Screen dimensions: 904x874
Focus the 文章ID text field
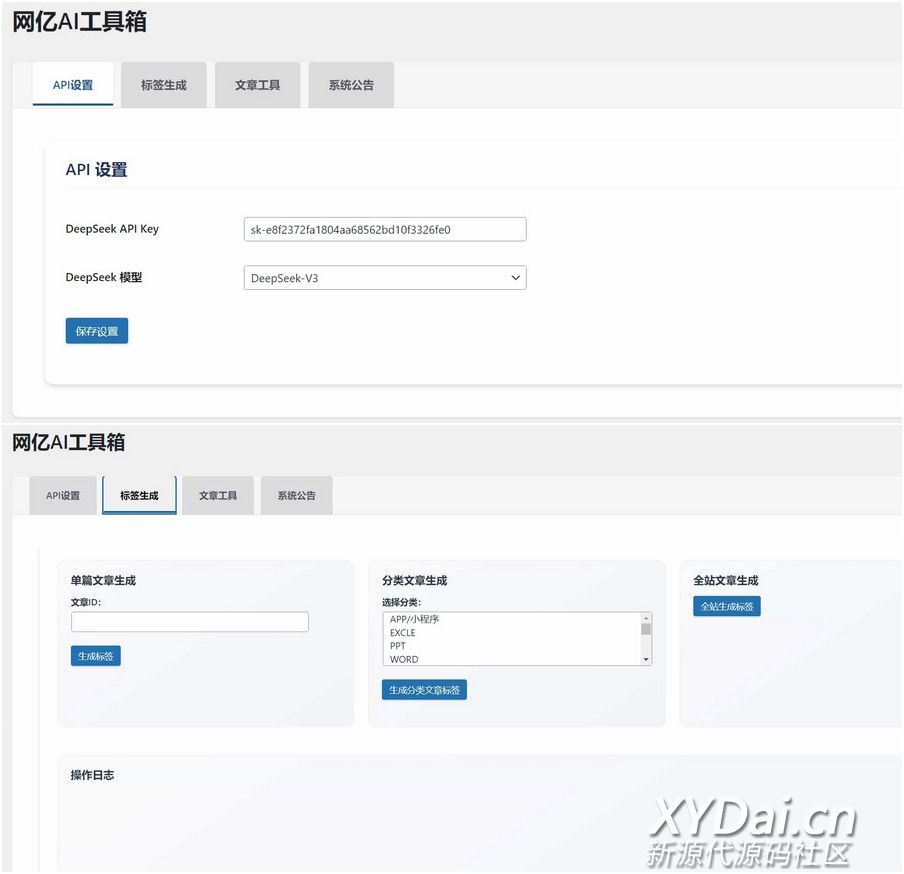coord(190,622)
